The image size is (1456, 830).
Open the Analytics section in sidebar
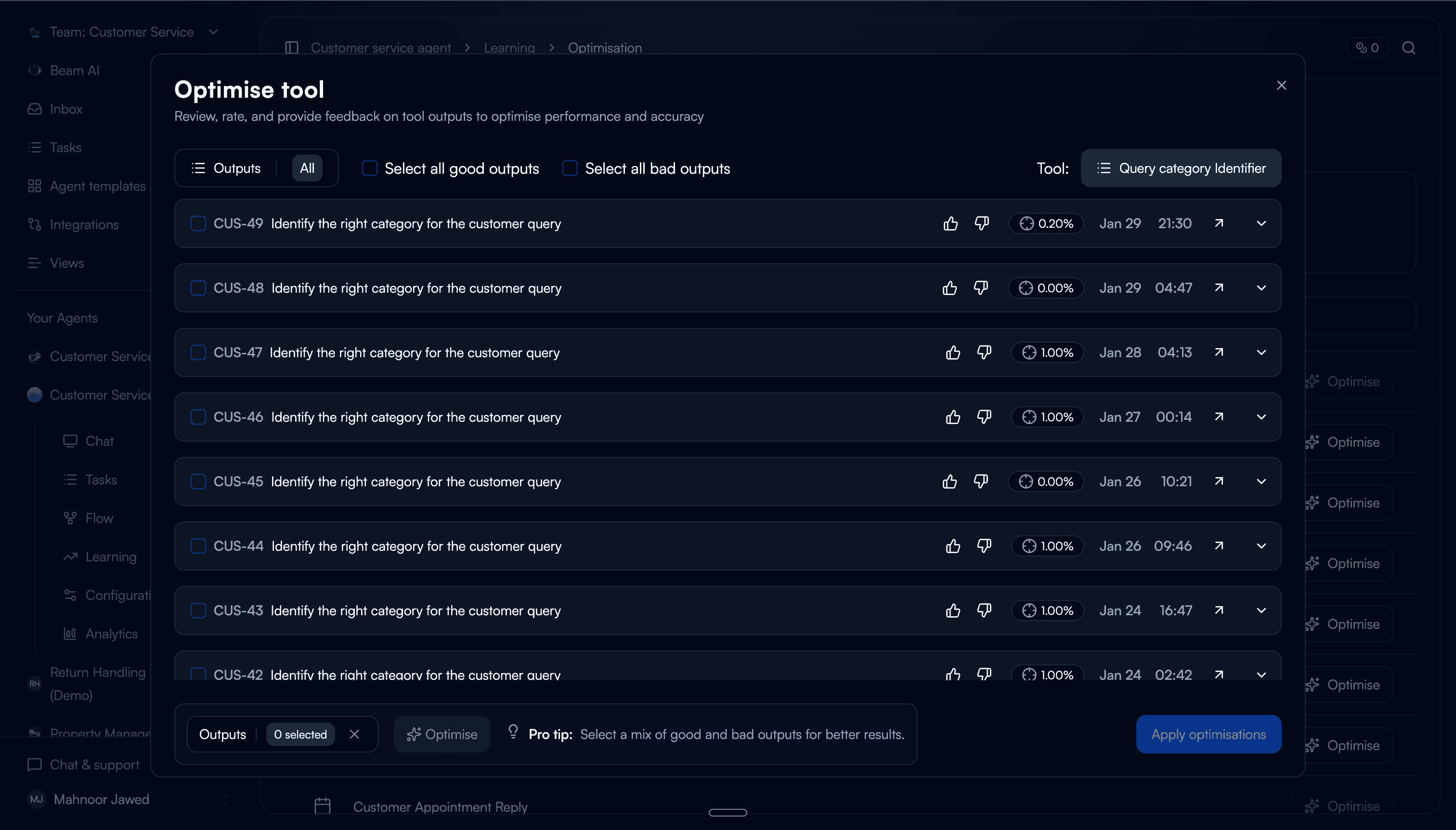112,633
